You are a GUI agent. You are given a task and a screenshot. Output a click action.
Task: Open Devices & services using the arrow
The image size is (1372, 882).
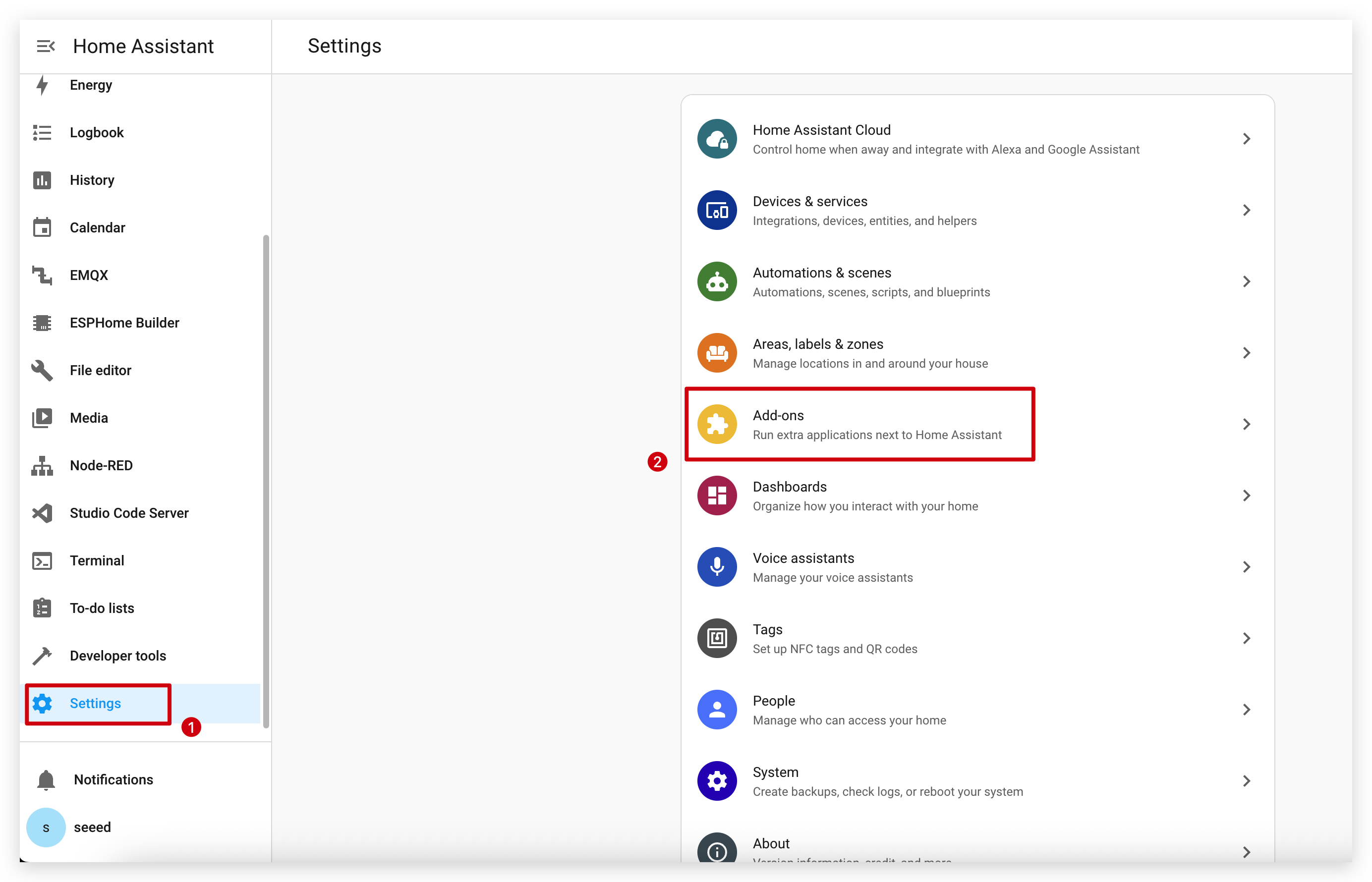1246,210
